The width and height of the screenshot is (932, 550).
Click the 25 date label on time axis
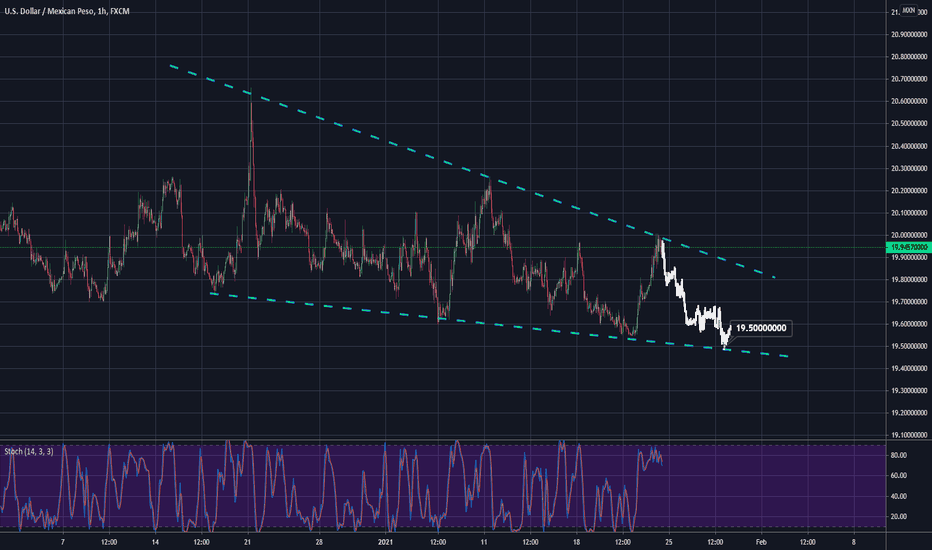[x=669, y=542]
